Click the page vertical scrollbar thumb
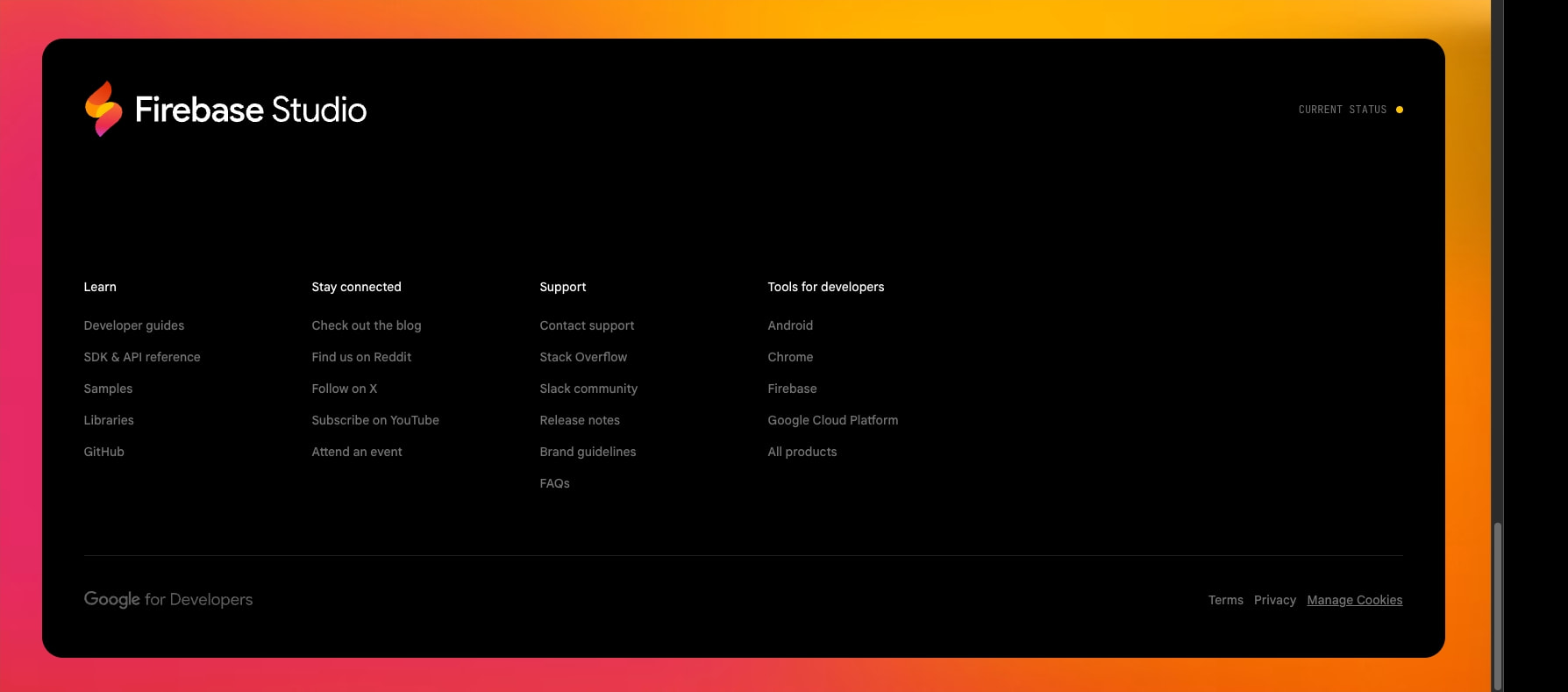The height and width of the screenshot is (692, 1568). click(1498, 604)
